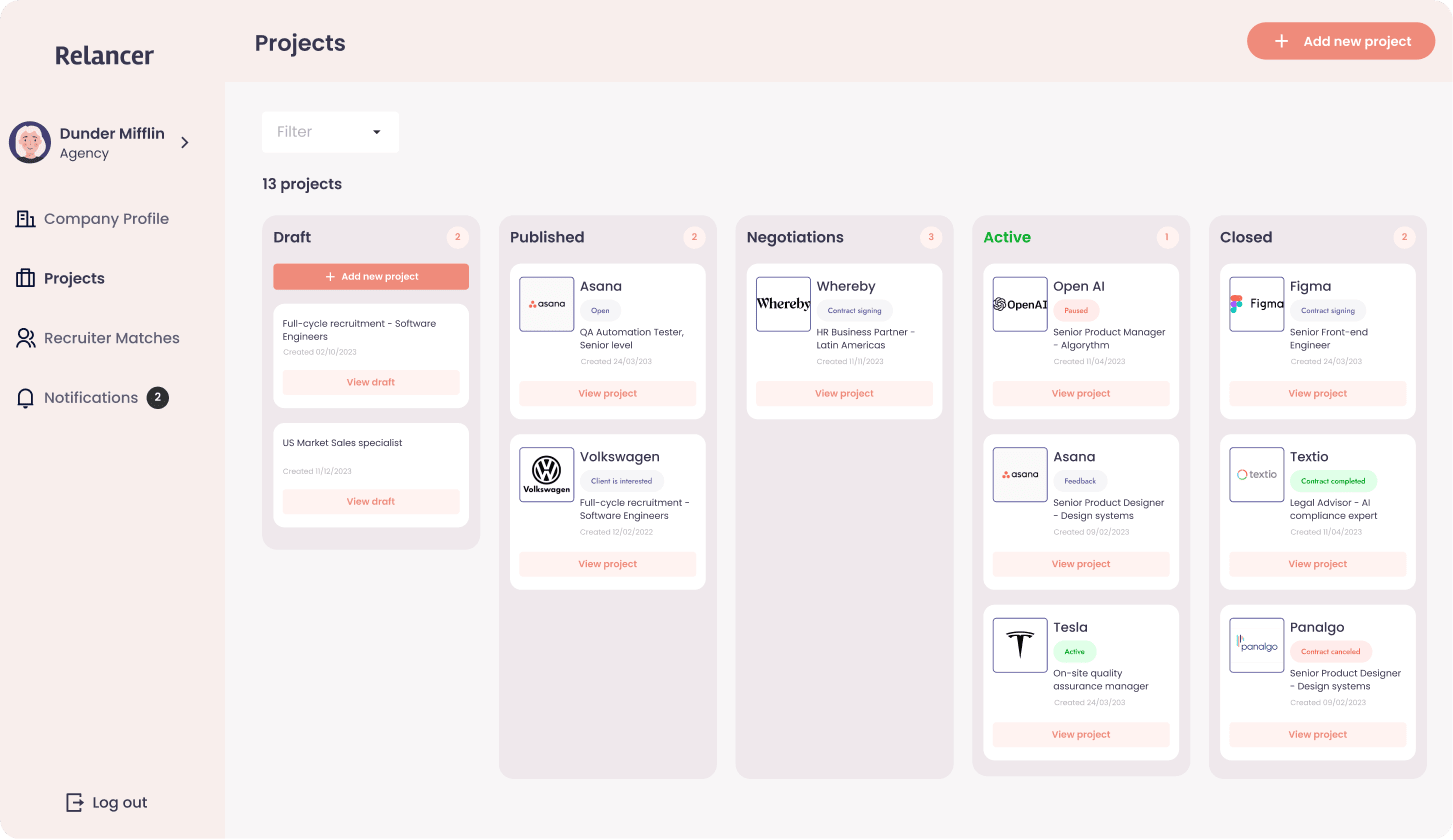This screenshot has width=1453, height=840.
Task: Click the Projects briefcase icon in sidebar
Action: point(25,278)
